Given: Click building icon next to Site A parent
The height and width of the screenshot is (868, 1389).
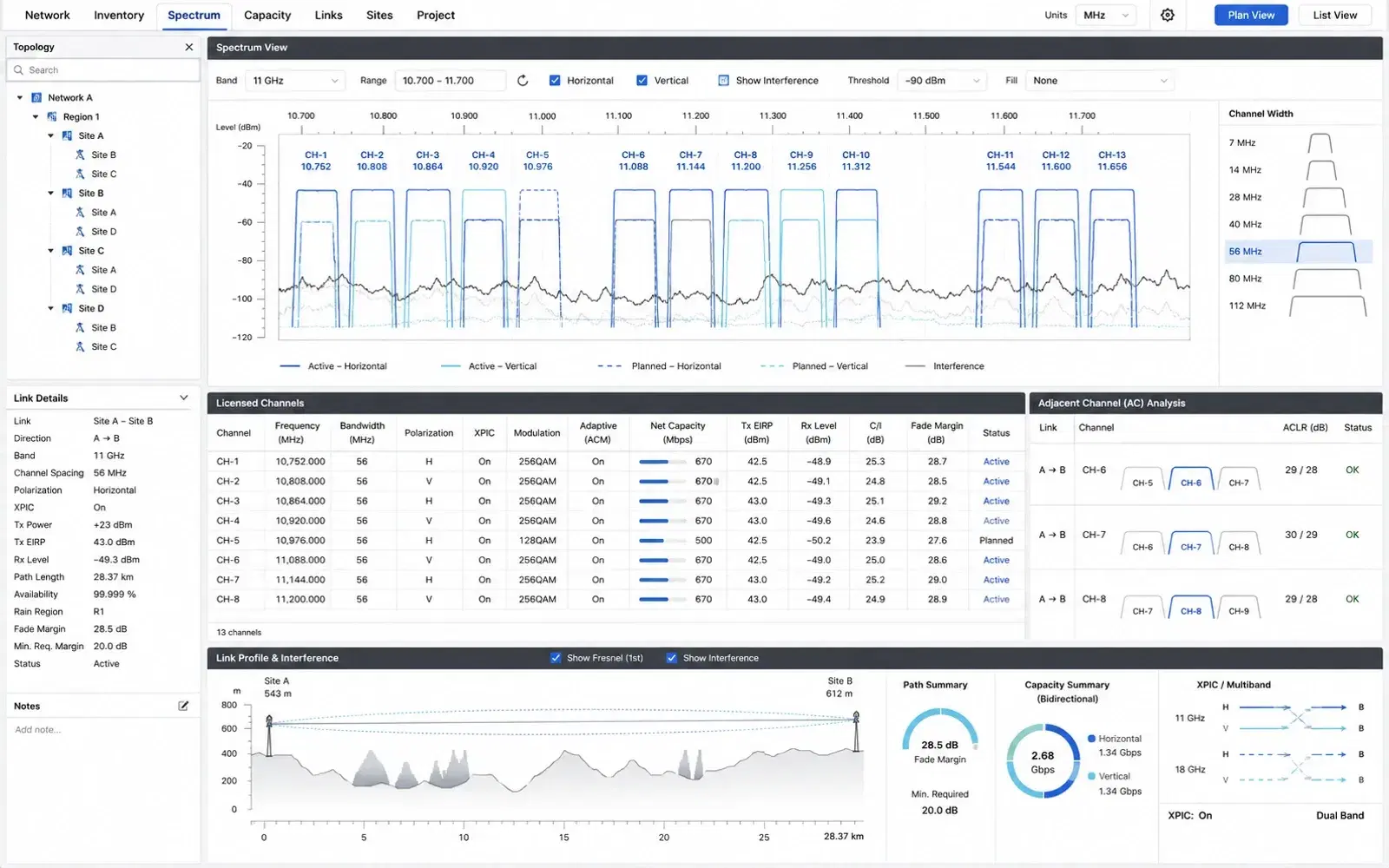Looking at the screenshot, I should point(67,136).
